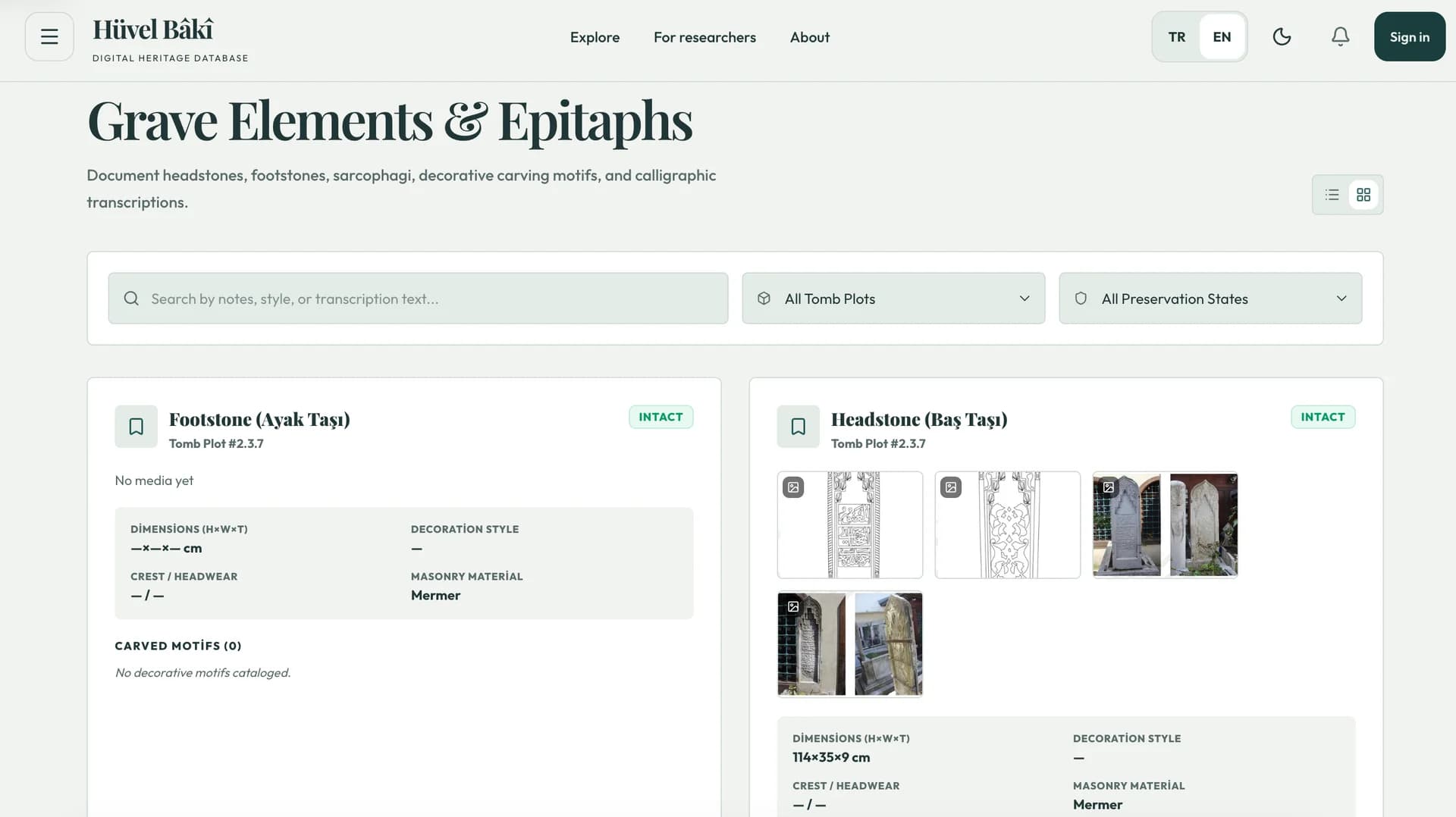
Task: Click image badge on gravestone photo pair
Action: pyautogui.click(x=1109, y=487)
